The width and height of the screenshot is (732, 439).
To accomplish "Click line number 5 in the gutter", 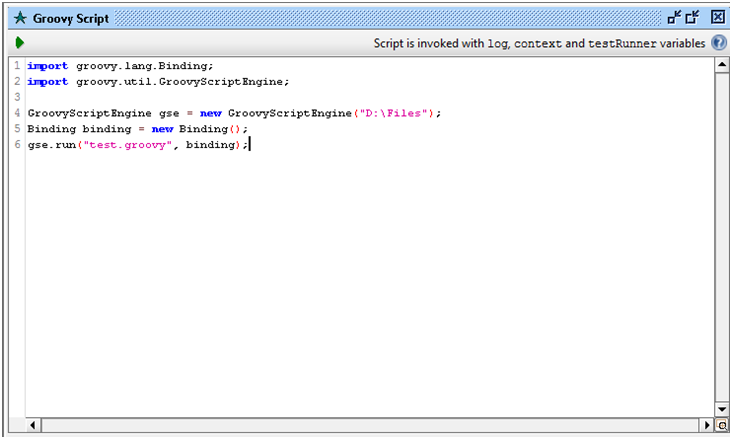I will tap(17, 129).
